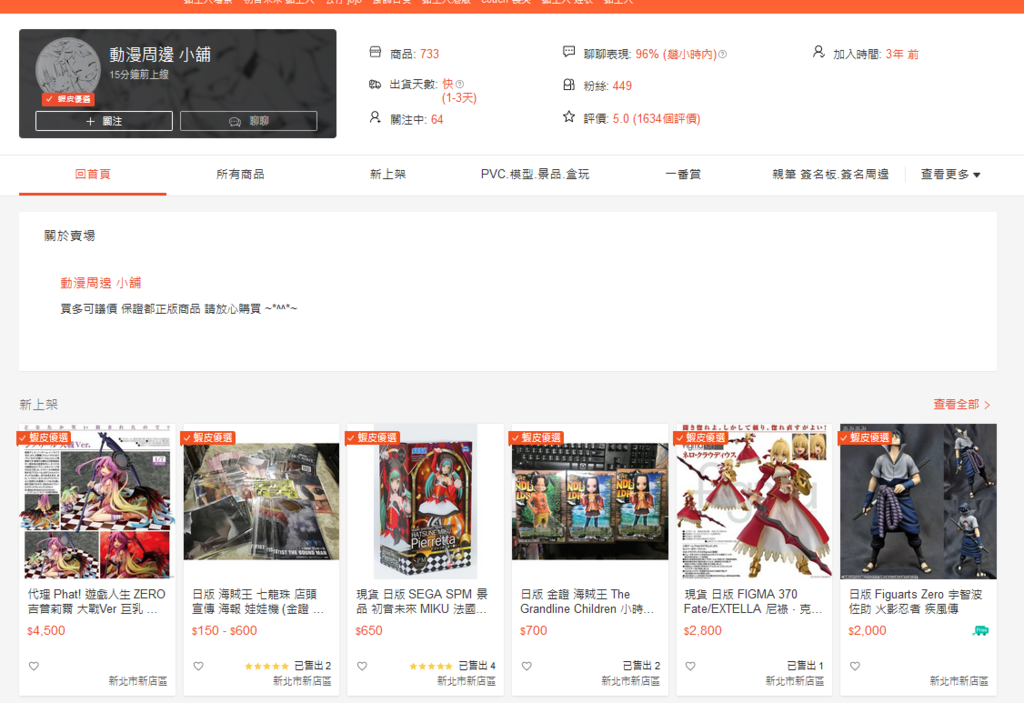Screen dimensions: 1024x703
Task: Open rating 5.0 (1634個評價) link
Action: (656, 119)
